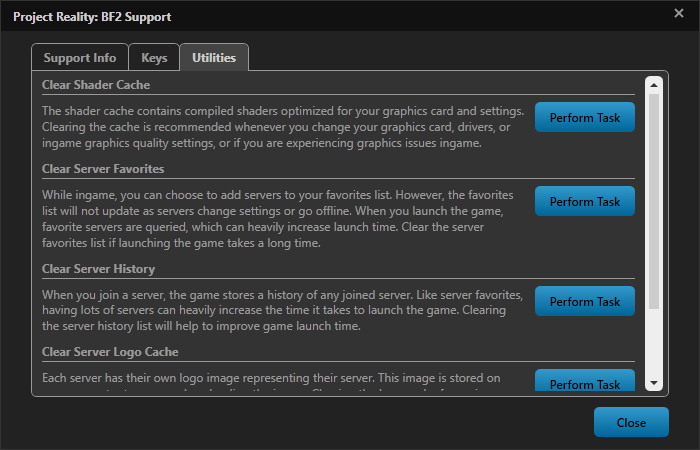Click the shader cache description paragraph

pyautogui.click(x=283, y=127)
